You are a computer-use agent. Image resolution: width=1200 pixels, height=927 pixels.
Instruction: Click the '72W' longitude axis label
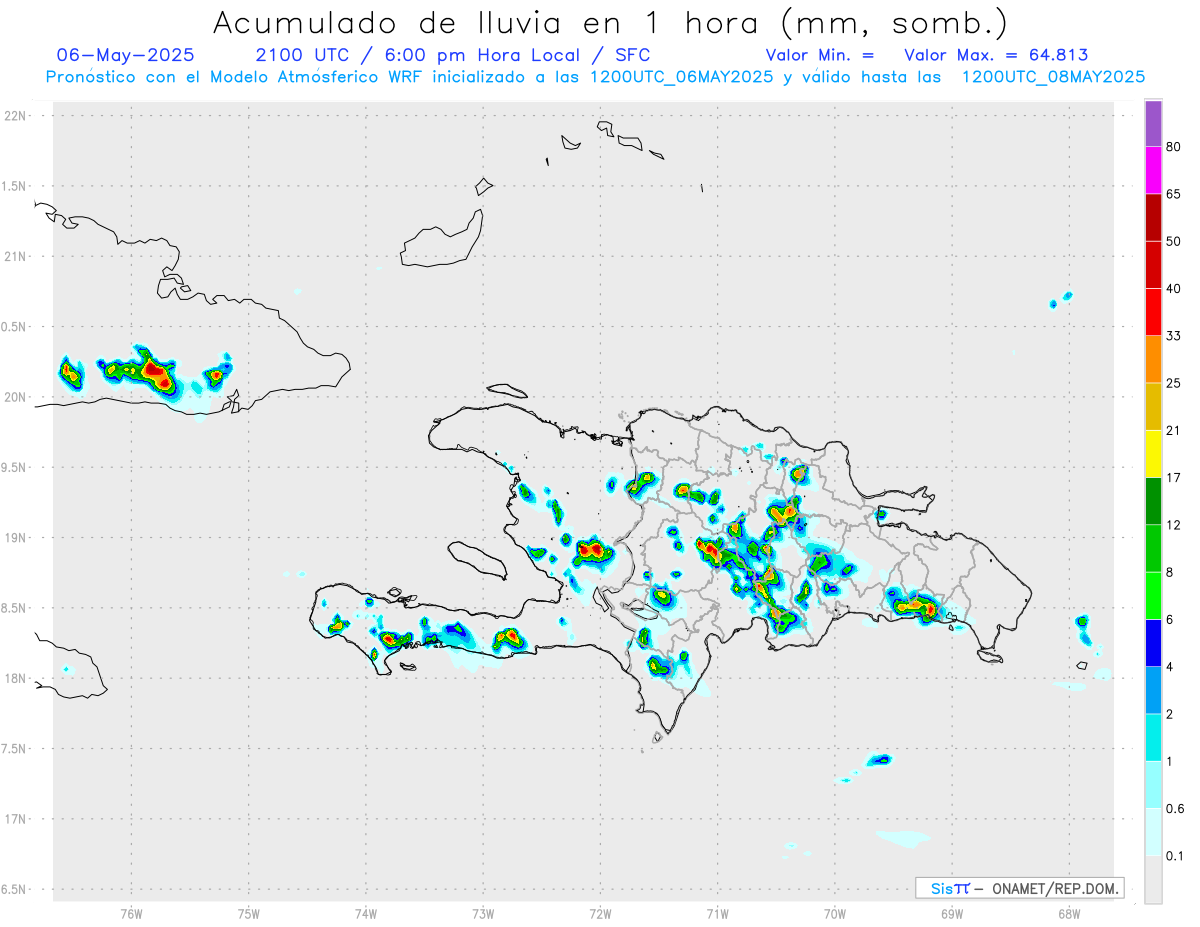point(600,914)
